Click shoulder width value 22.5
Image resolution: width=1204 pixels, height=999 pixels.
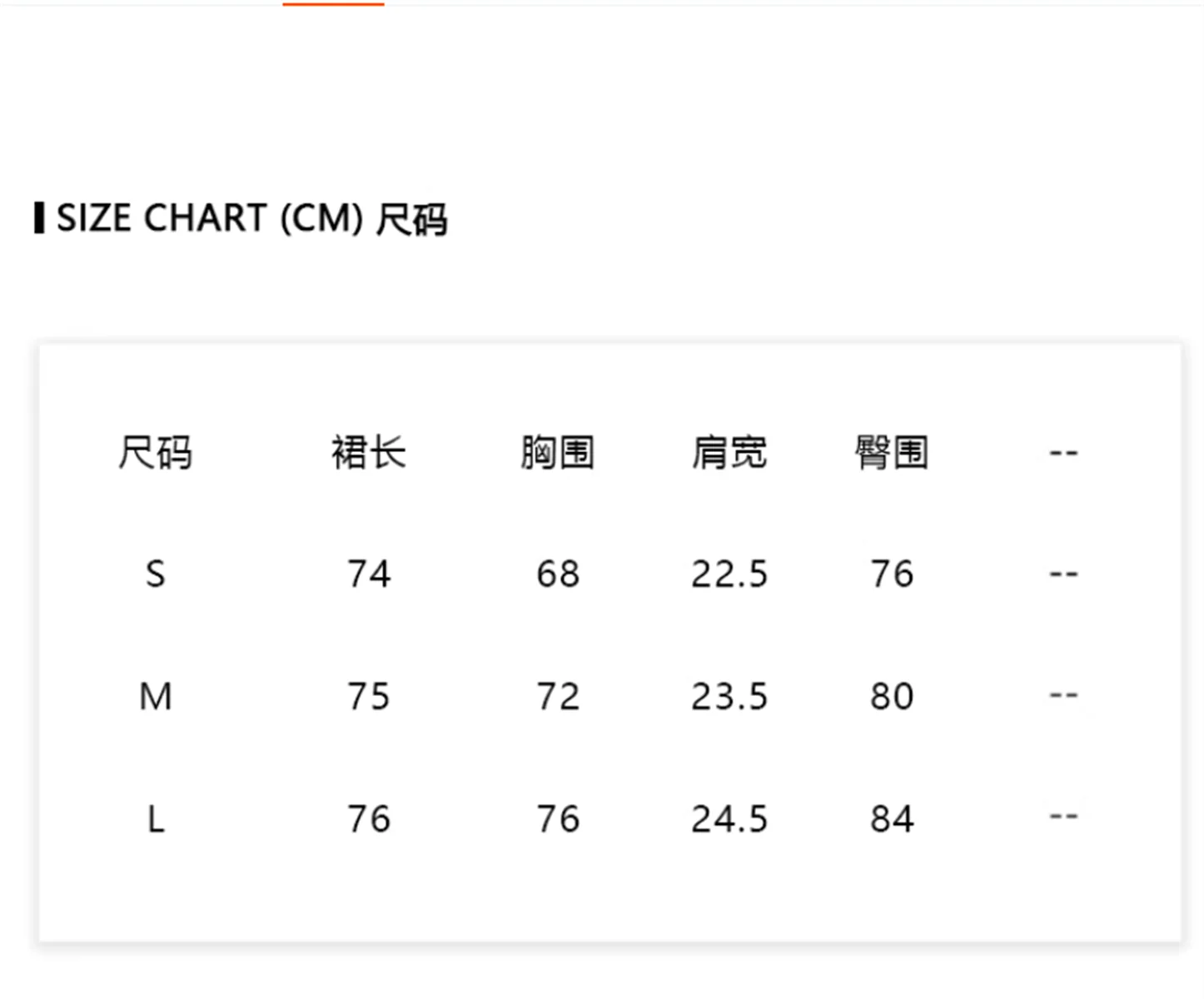point(729,574)
